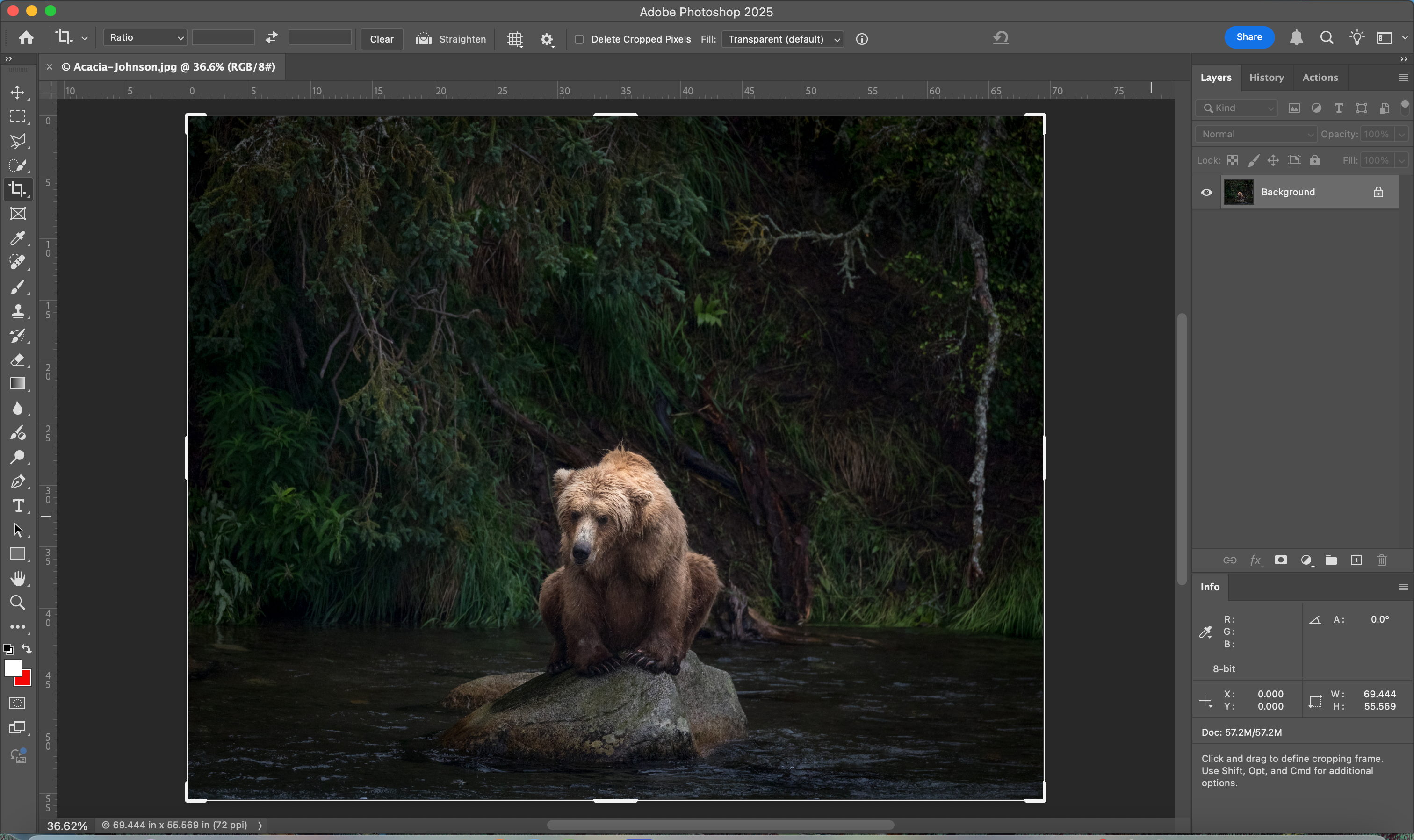This screenshot has height=840, width=1414.
Task: Expand the Fill Transparent (default) dropdown
Action: coord(782,39)
